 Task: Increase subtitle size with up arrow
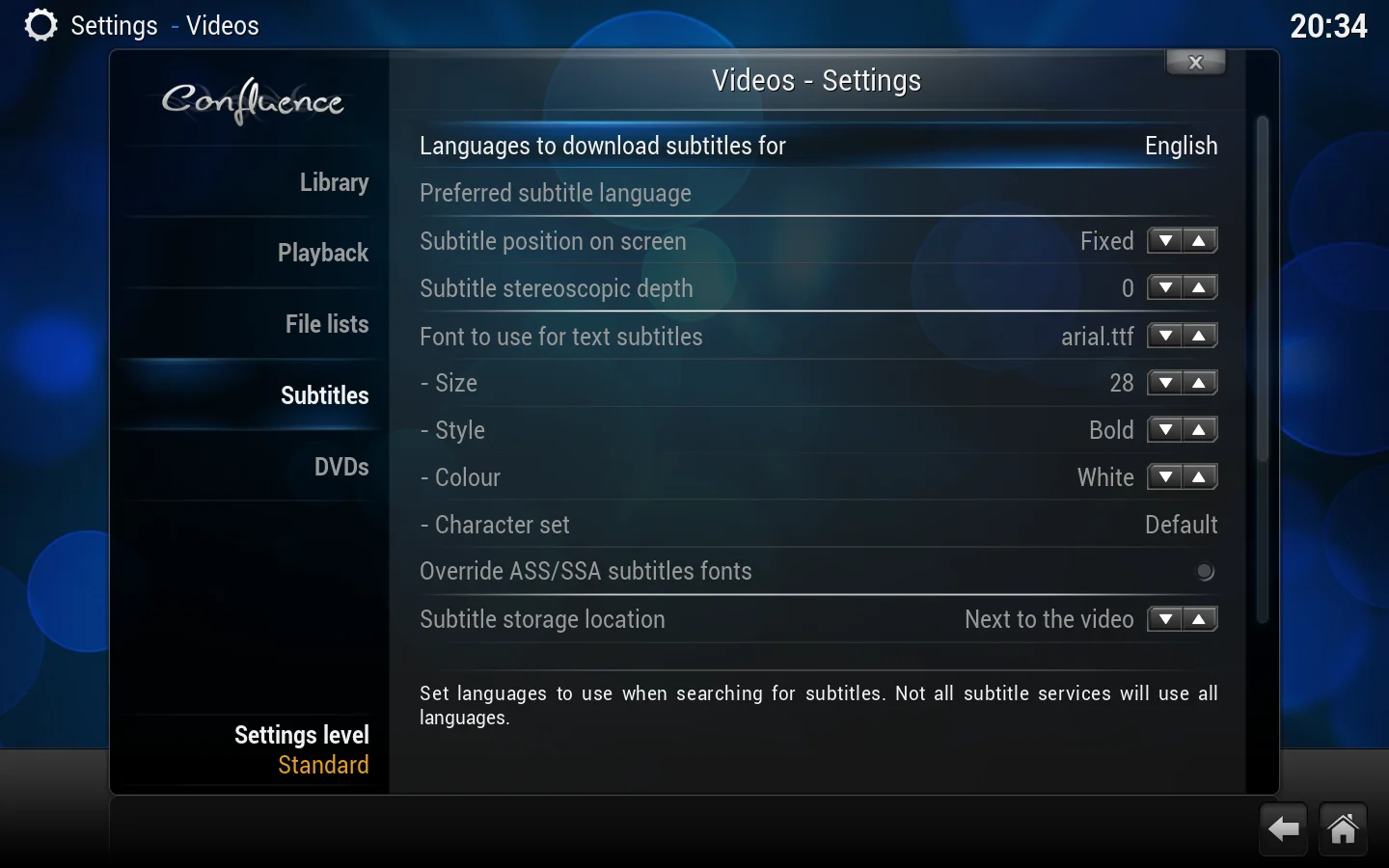[x=1199, y=384]
